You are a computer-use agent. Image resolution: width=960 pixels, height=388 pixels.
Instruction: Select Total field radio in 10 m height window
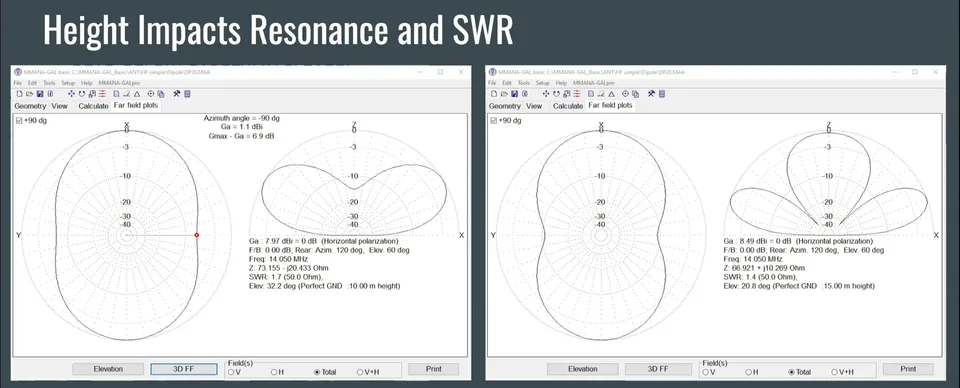(317, 371)
